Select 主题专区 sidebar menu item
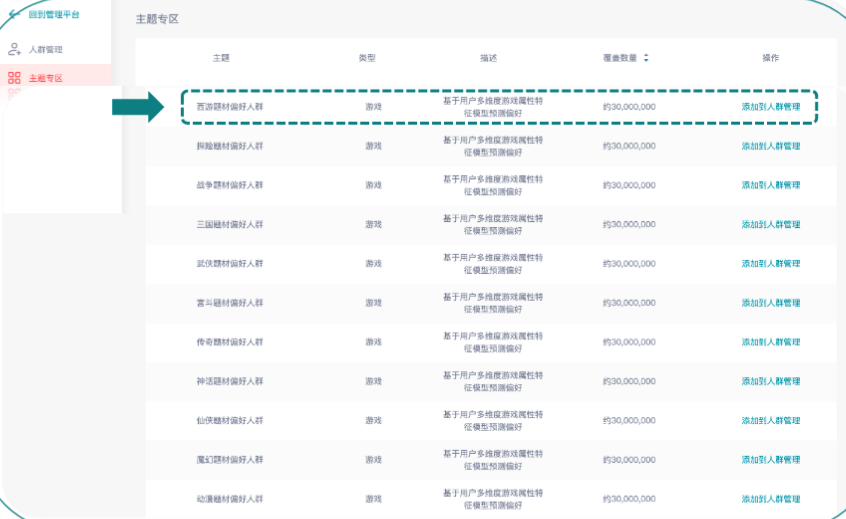This screenshot has width=846, height=519. pyautogui.click(x=46, y=77)
